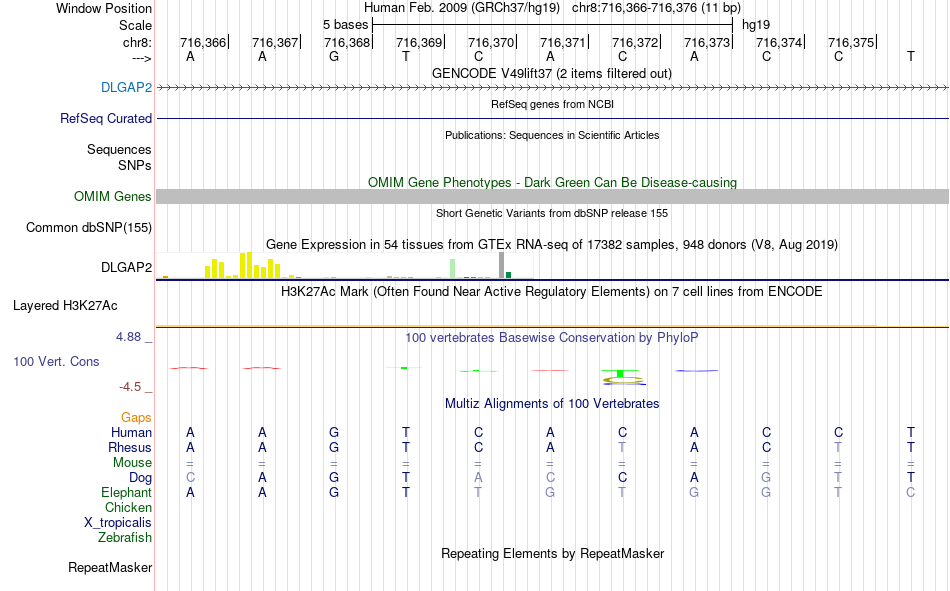This screenshot has width=950, height=591.
Task: Click the 716,370 ruler position
Action: click(491, 42)
